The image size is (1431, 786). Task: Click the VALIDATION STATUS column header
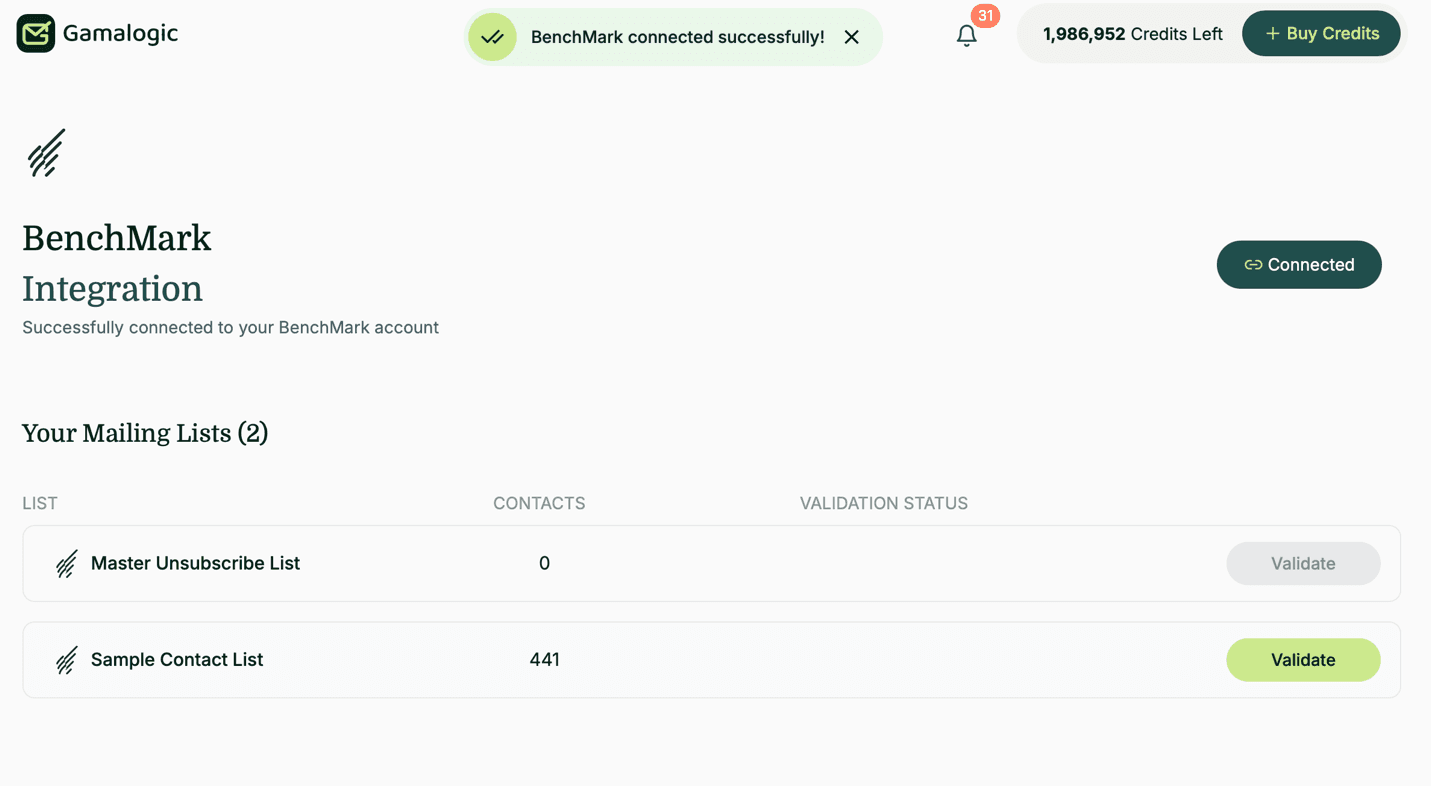(883, 503)
